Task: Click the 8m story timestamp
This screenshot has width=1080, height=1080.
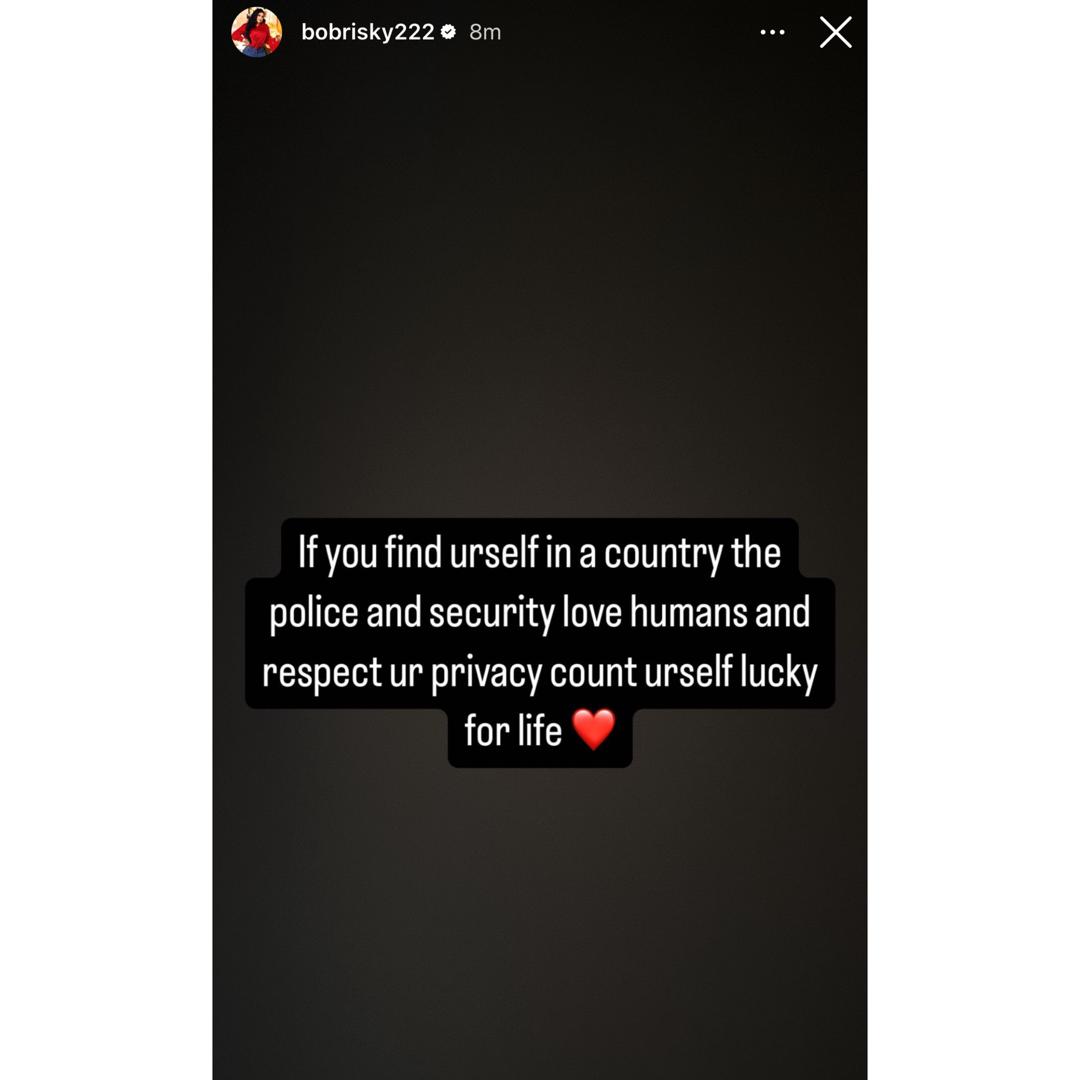Action: [485, 32]
